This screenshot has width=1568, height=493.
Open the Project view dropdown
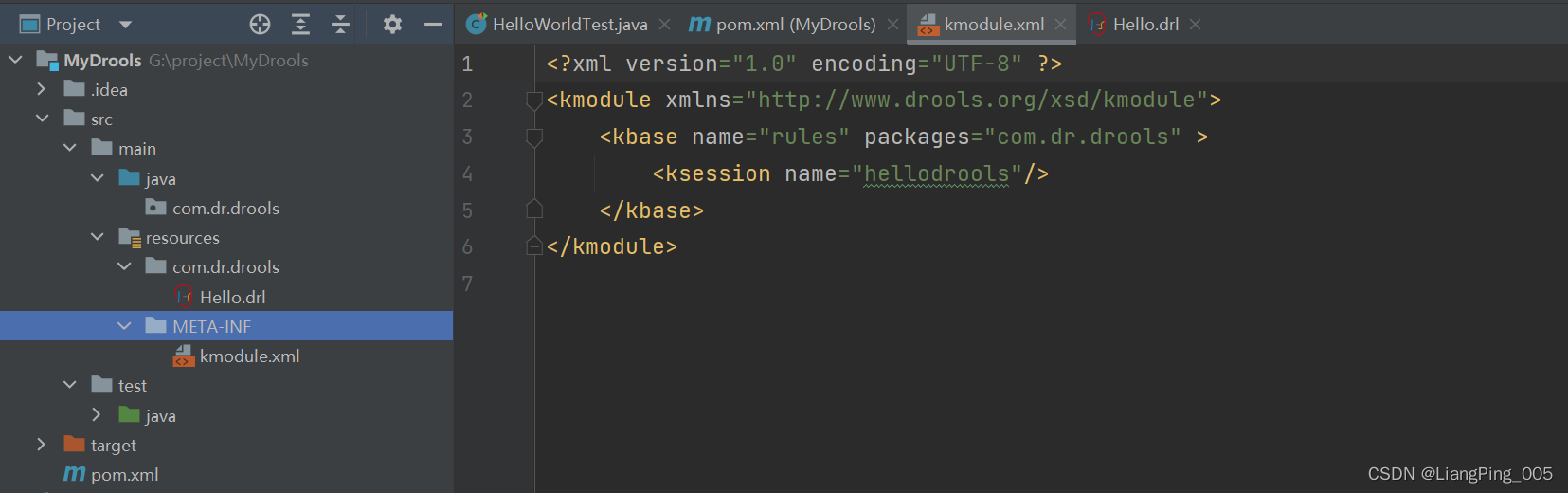126,25
